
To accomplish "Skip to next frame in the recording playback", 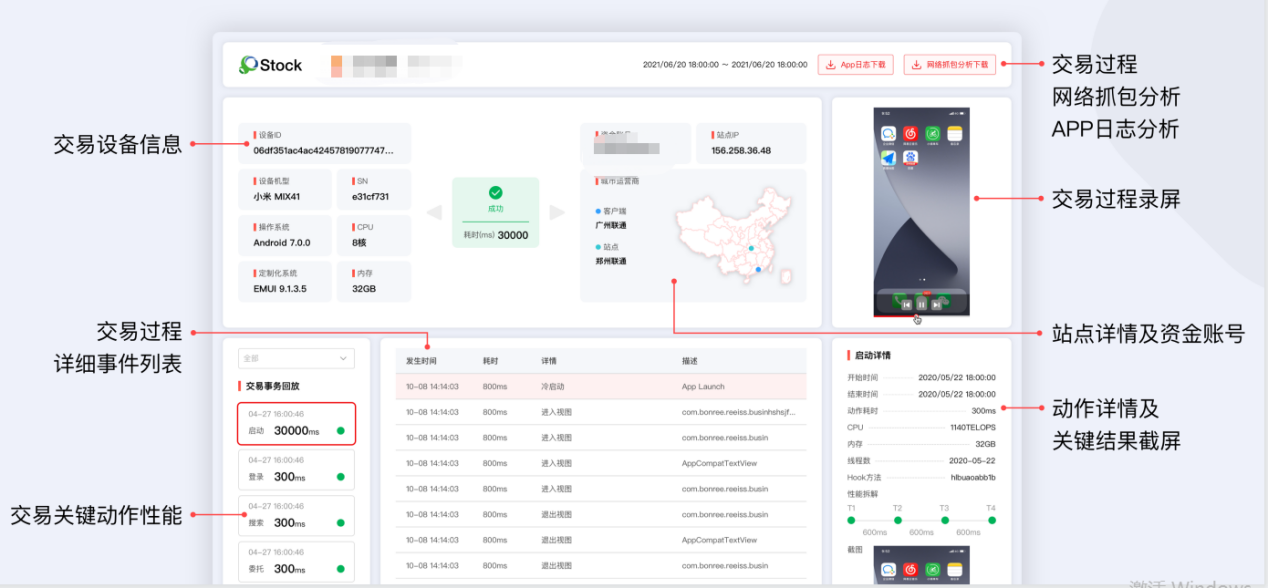I will tap(935, 304).
